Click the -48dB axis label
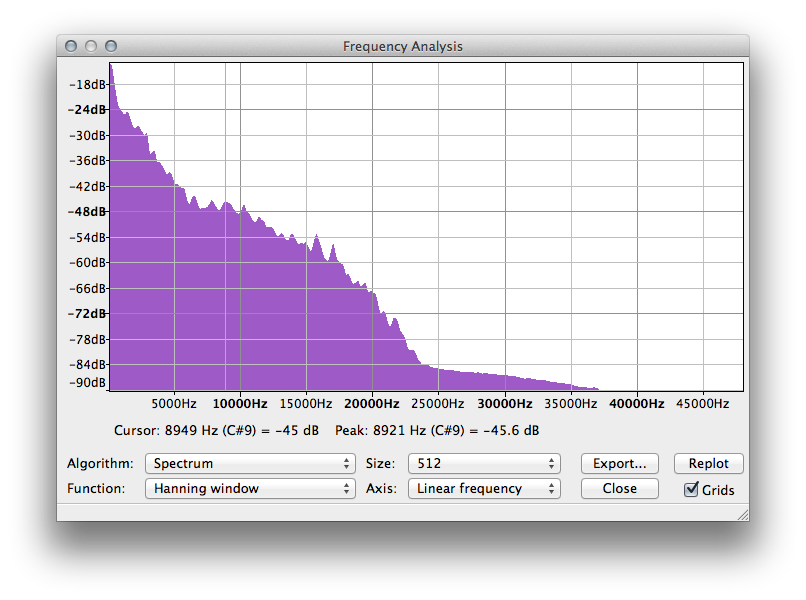This screenshot has width=806, height=600. tap(87, 211)
